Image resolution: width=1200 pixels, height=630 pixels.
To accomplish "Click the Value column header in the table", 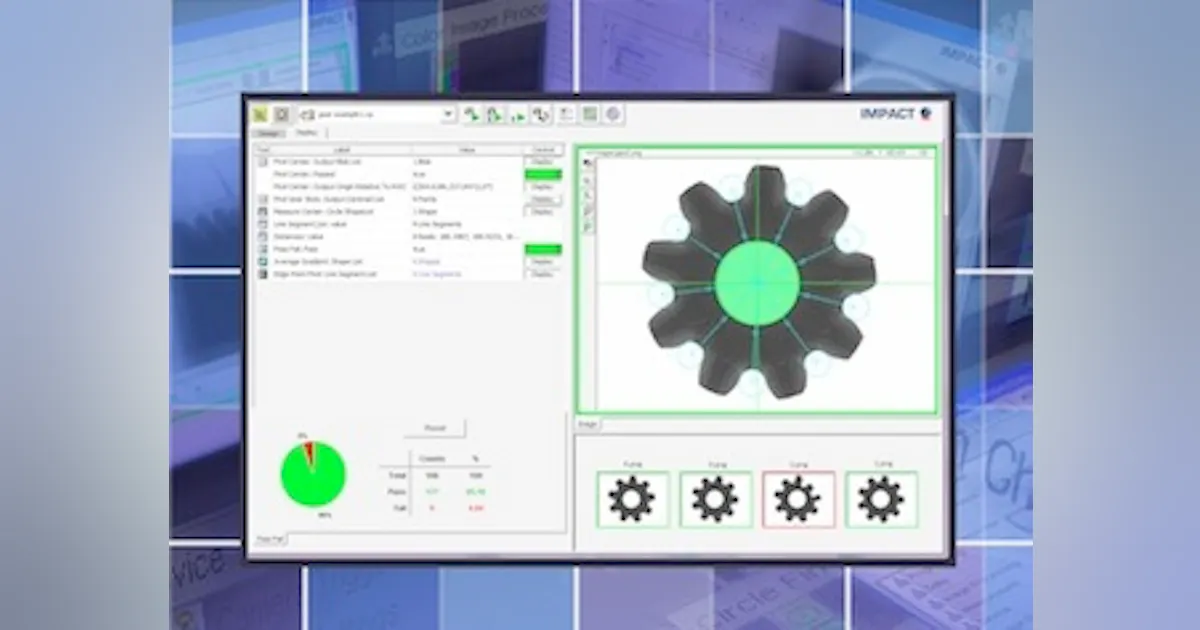I will 467,149.
